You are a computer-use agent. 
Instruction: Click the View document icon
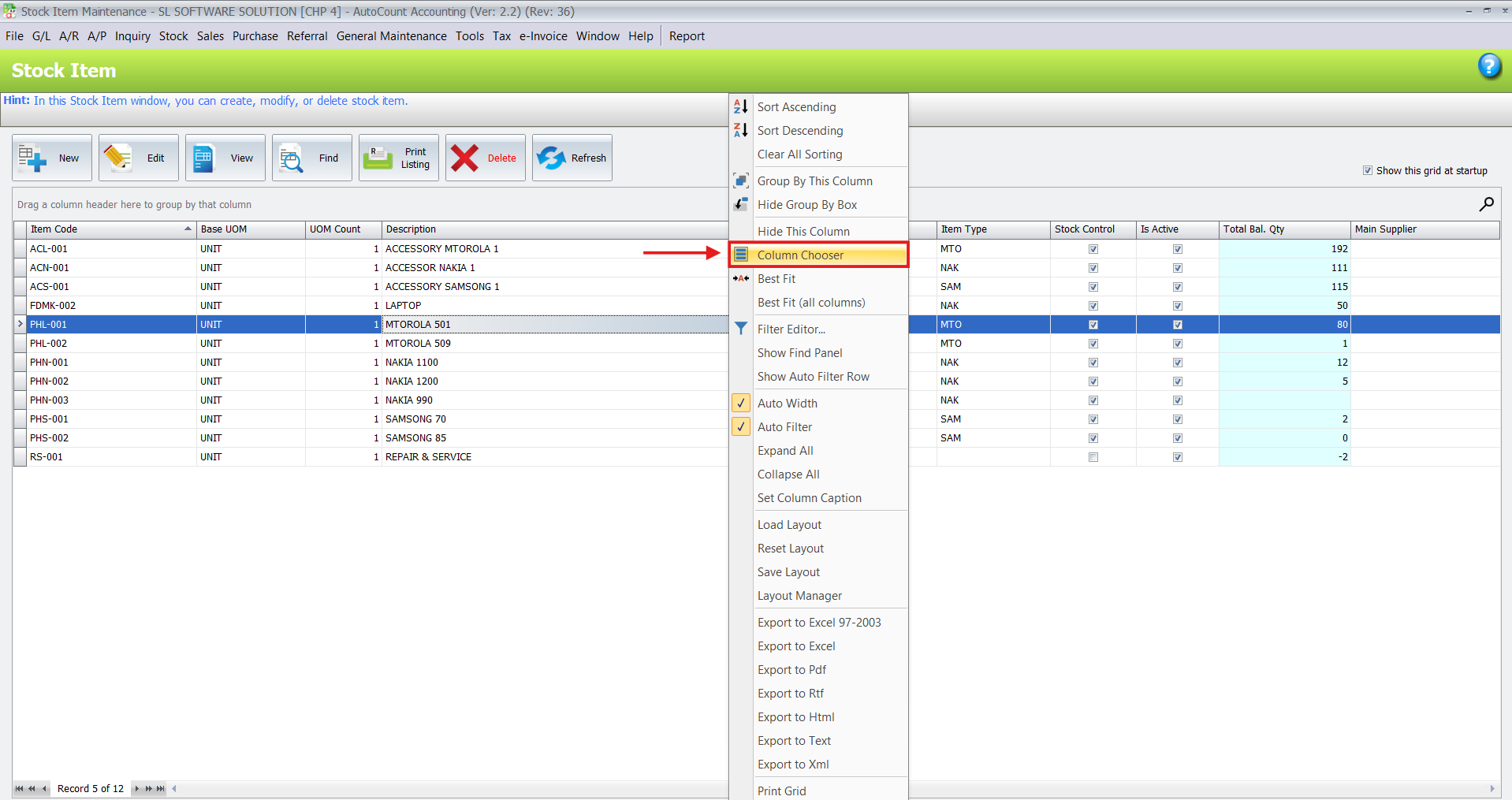[x=204, y=158]
